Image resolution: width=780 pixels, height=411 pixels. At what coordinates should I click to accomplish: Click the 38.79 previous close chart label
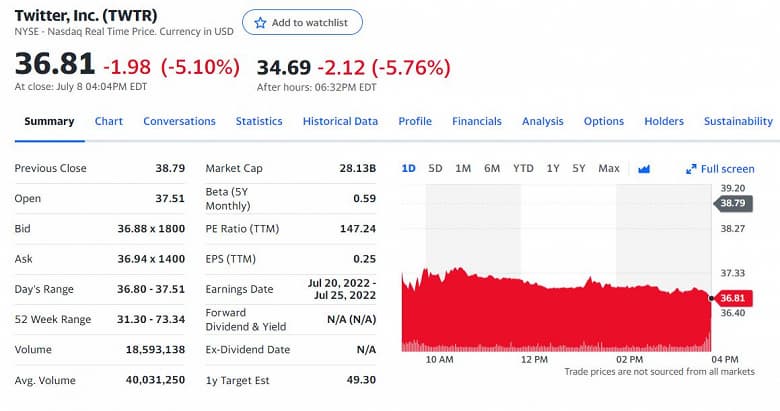click(x=732, y=203)
